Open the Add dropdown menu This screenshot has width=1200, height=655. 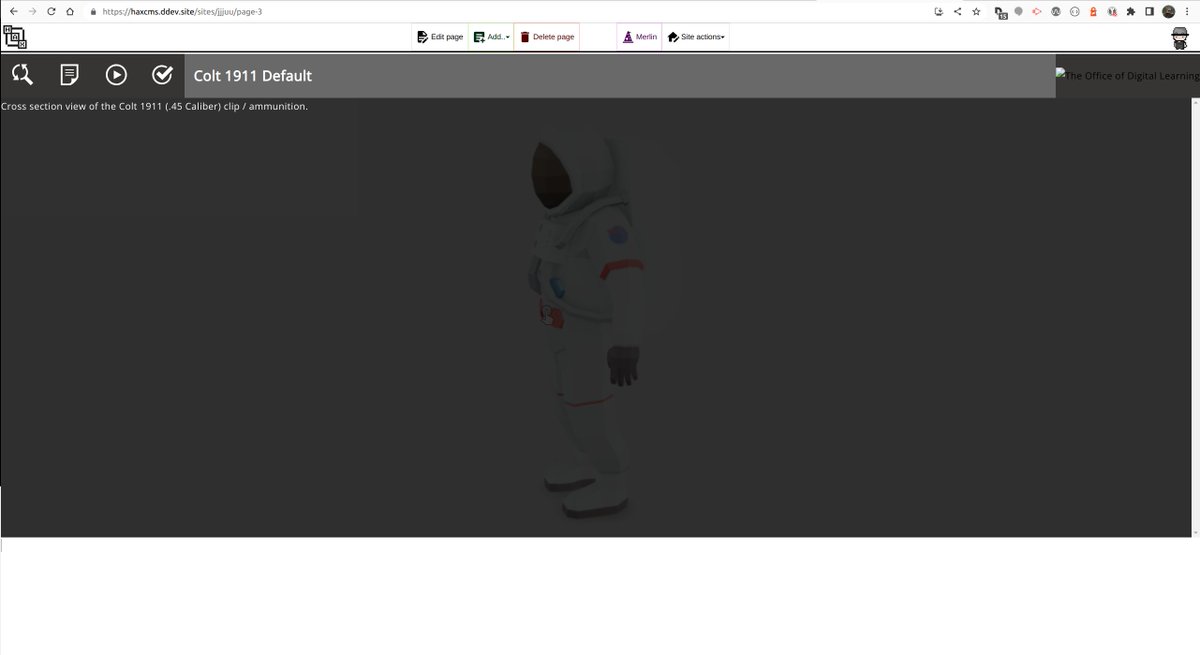(491, 37)
